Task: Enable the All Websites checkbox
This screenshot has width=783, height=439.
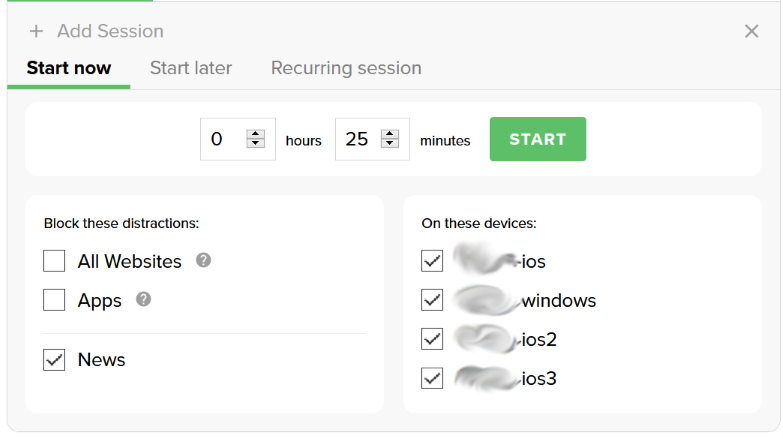Action: tap(54, 262)
